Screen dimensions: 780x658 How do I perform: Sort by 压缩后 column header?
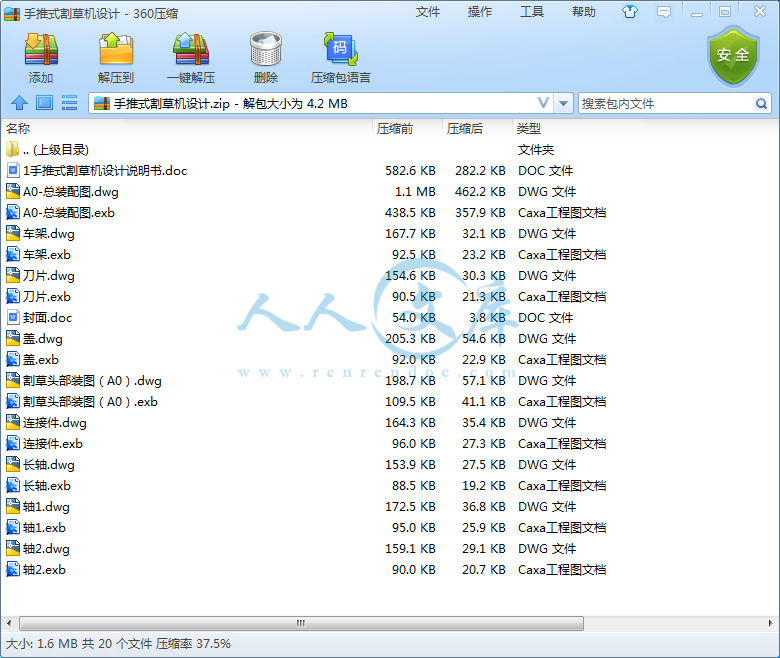[477, 128]
